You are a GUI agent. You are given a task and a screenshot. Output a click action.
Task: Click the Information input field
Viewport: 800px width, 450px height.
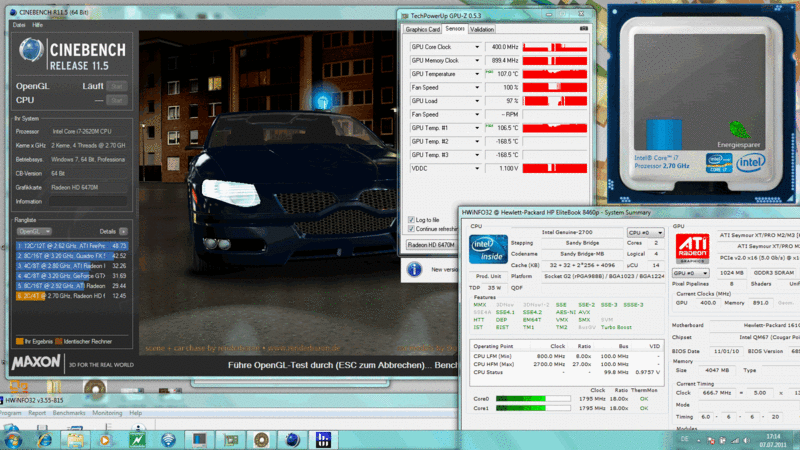(90, 200)
